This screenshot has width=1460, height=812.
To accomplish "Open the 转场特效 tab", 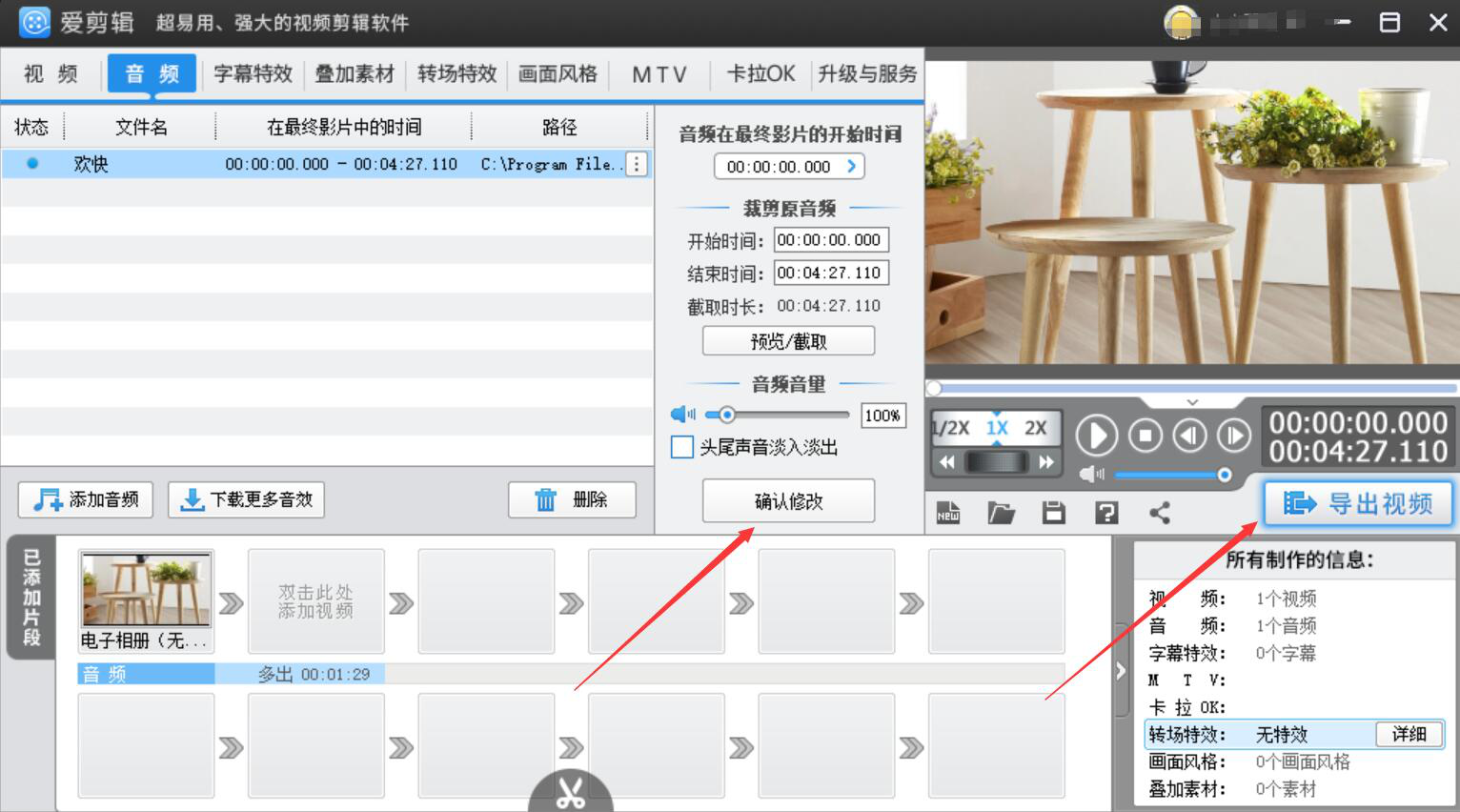I will 456,73.
